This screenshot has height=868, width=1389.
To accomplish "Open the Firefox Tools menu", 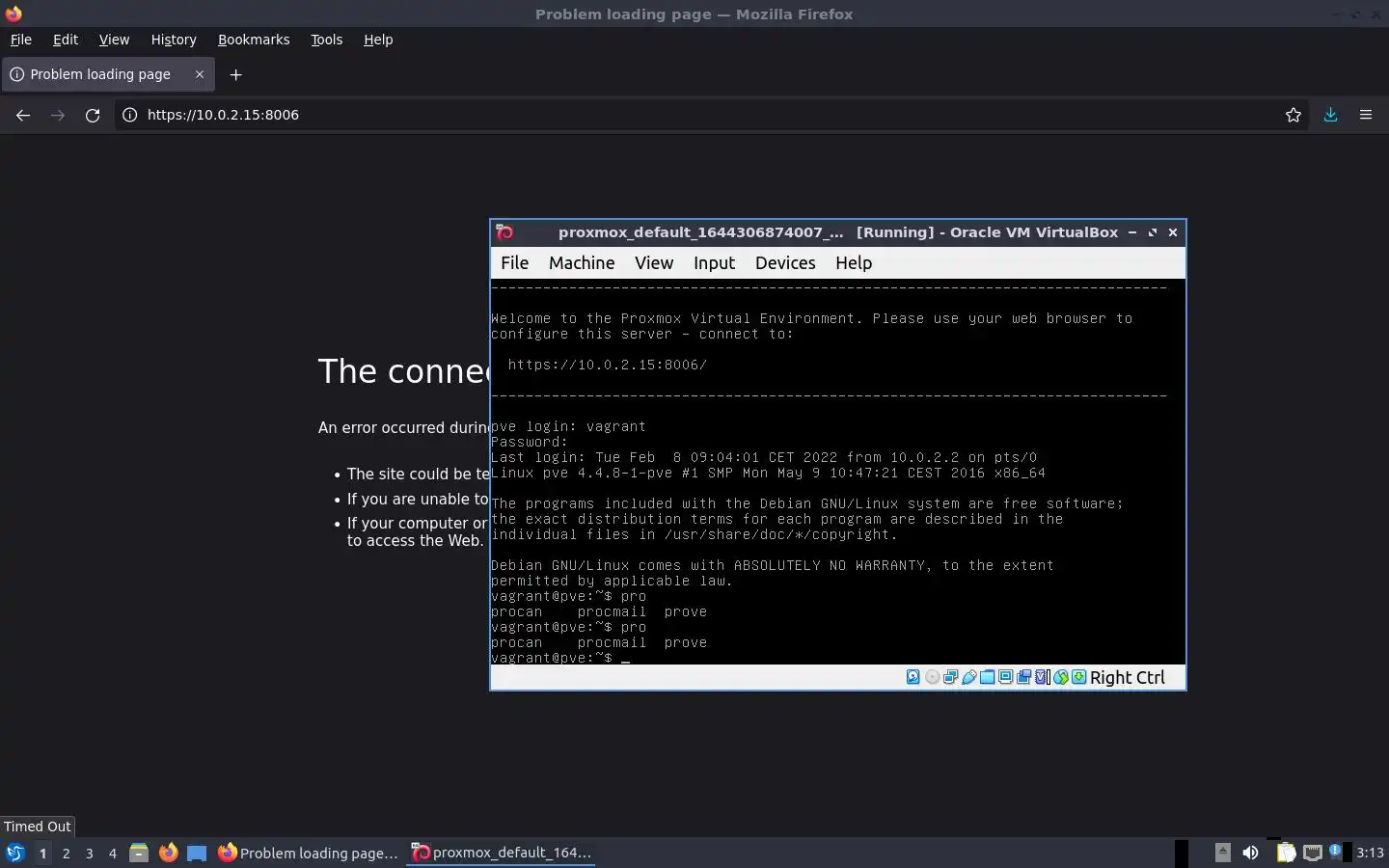I will 326,40.
